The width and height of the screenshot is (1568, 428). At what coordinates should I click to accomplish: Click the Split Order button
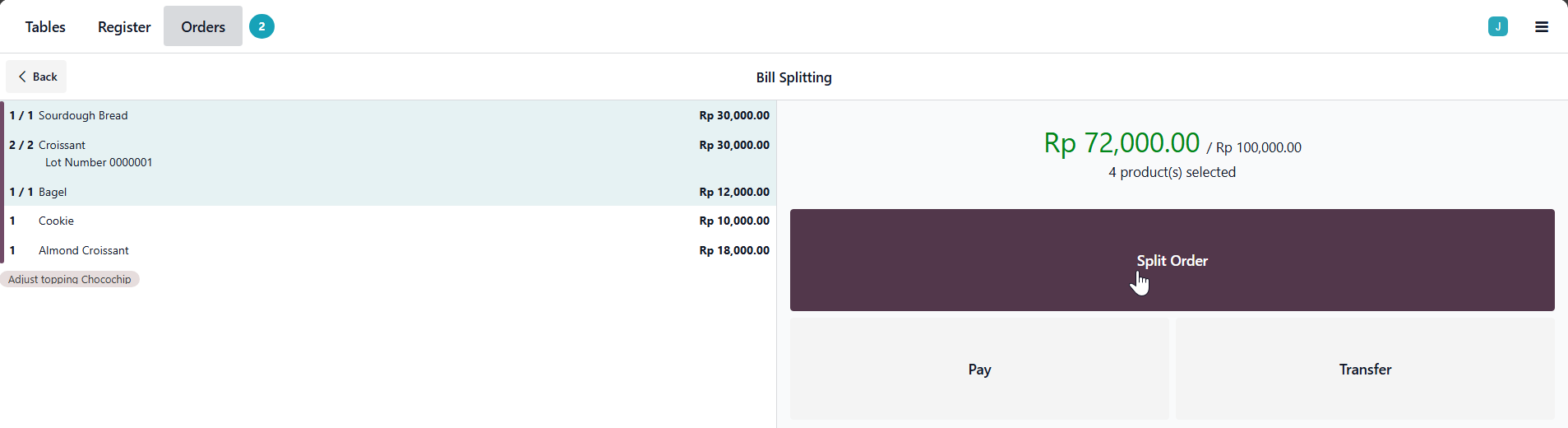coord(1173,260)
